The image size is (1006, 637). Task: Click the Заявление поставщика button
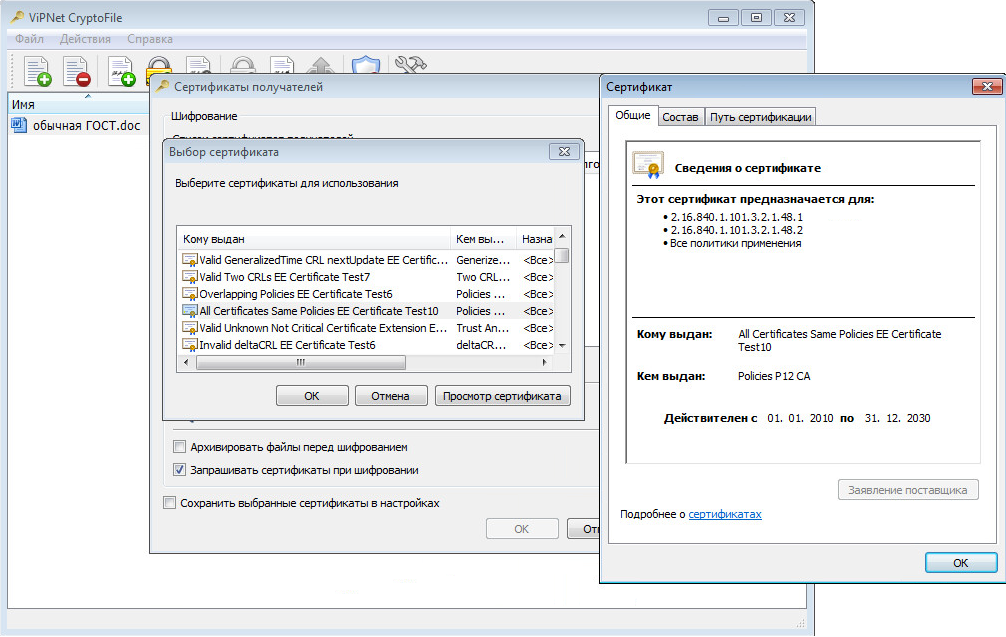pos(908,489)
